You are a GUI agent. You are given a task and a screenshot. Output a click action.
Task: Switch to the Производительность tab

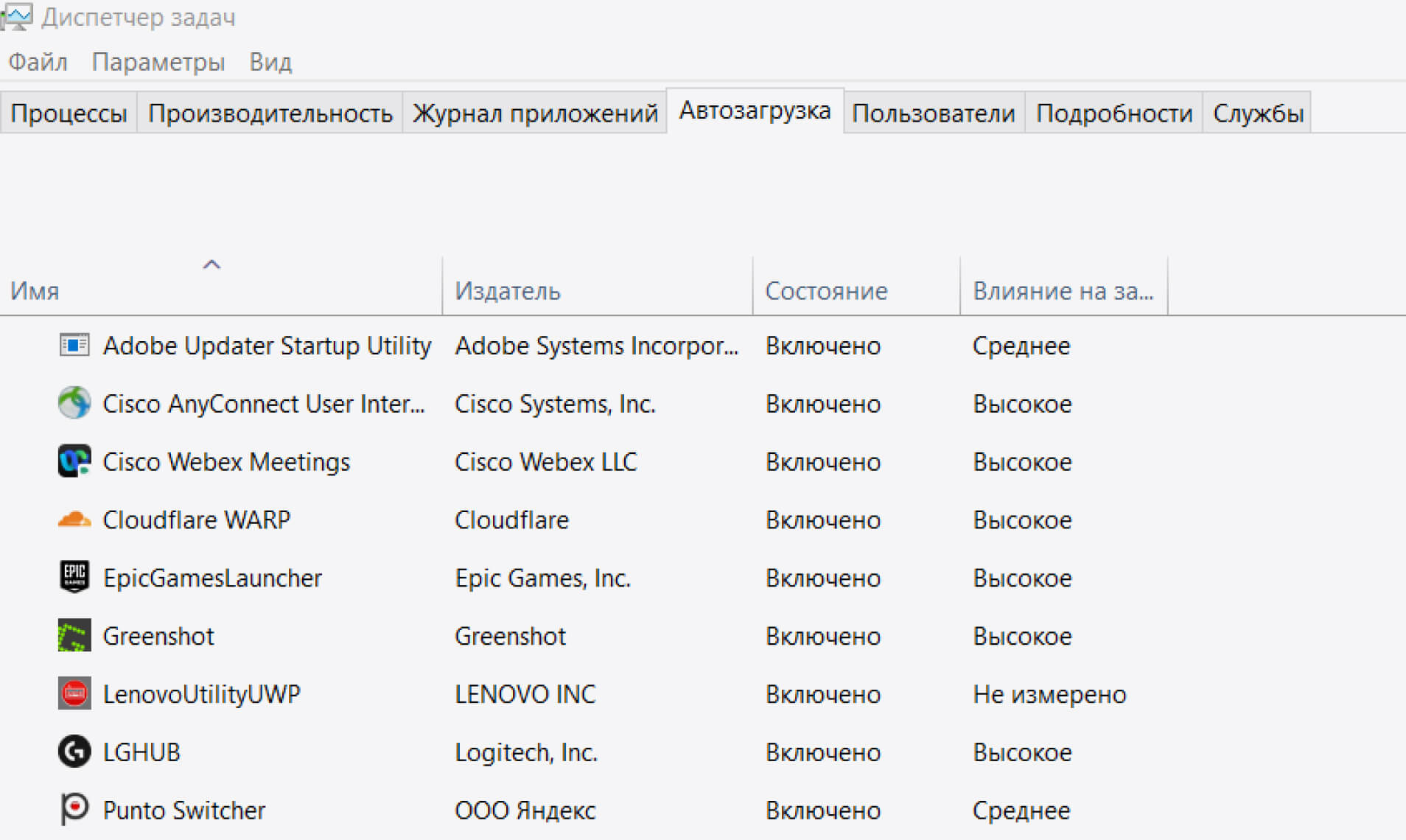[270, 113]
